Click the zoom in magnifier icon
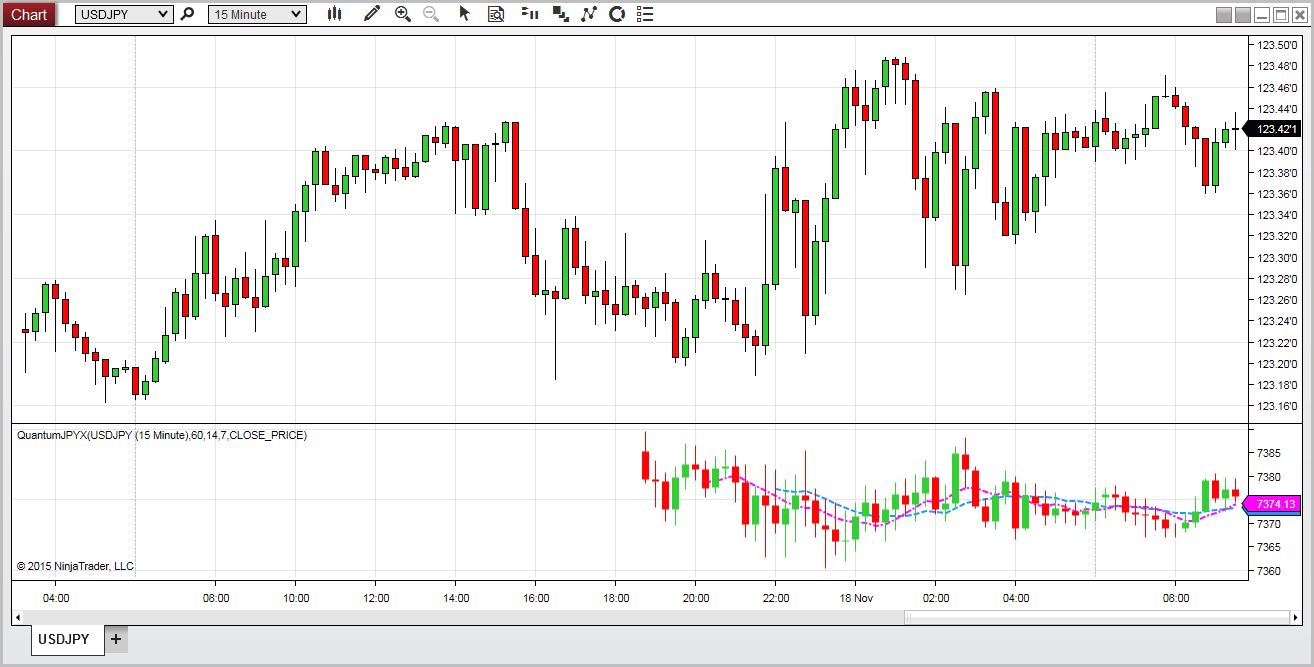The height and width of the screenshot is (667, 1314). pos(403,14)
